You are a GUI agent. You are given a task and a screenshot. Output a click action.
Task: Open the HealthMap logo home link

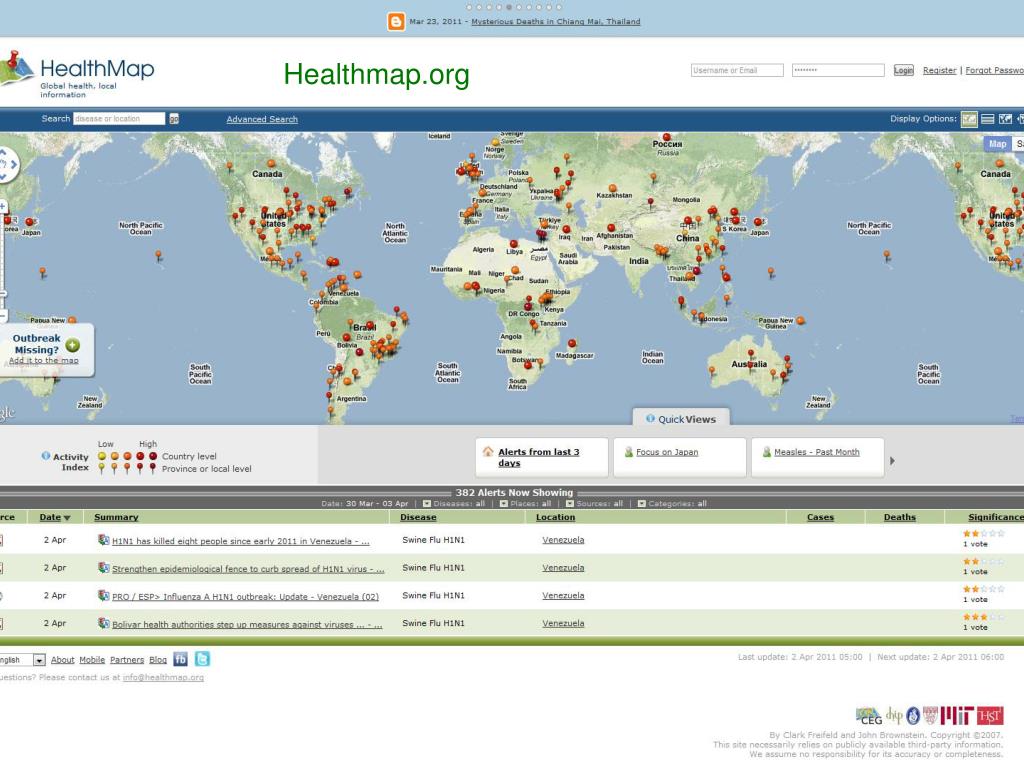click(x=77, y=74)
